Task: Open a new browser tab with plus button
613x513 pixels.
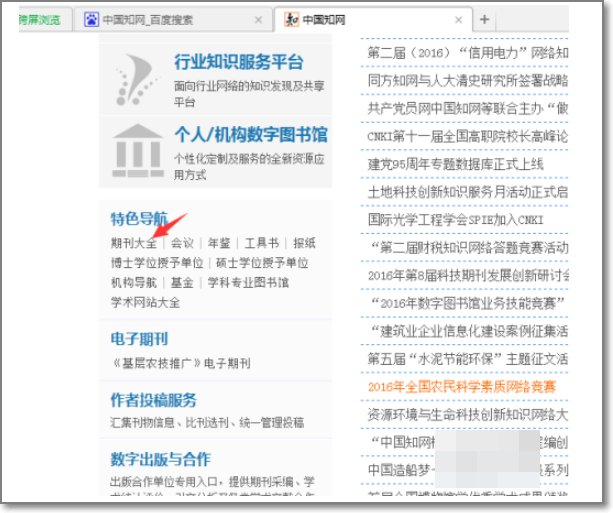Action: coord(484,19)
